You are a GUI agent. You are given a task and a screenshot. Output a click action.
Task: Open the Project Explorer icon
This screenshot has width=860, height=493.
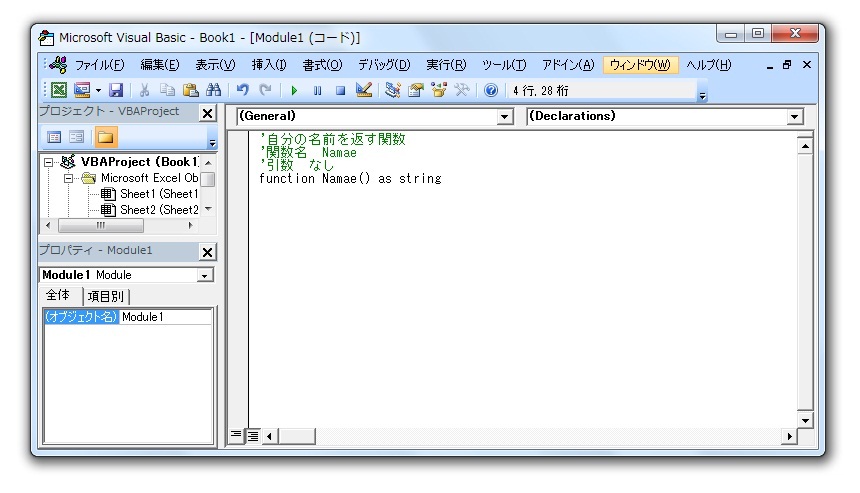(392, 90)
